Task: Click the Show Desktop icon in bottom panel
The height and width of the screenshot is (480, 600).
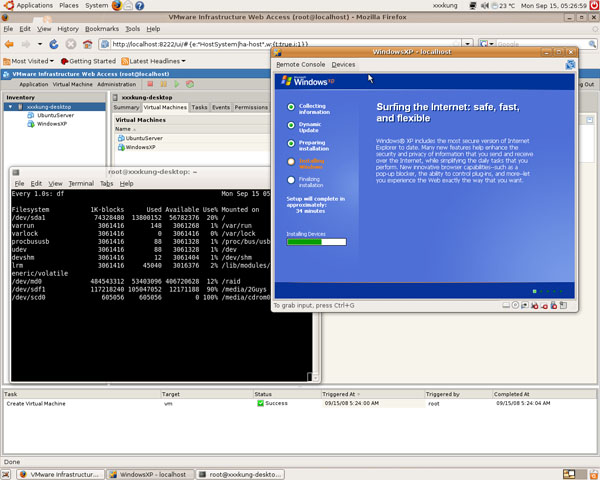Action: click(x=6, y=474)
